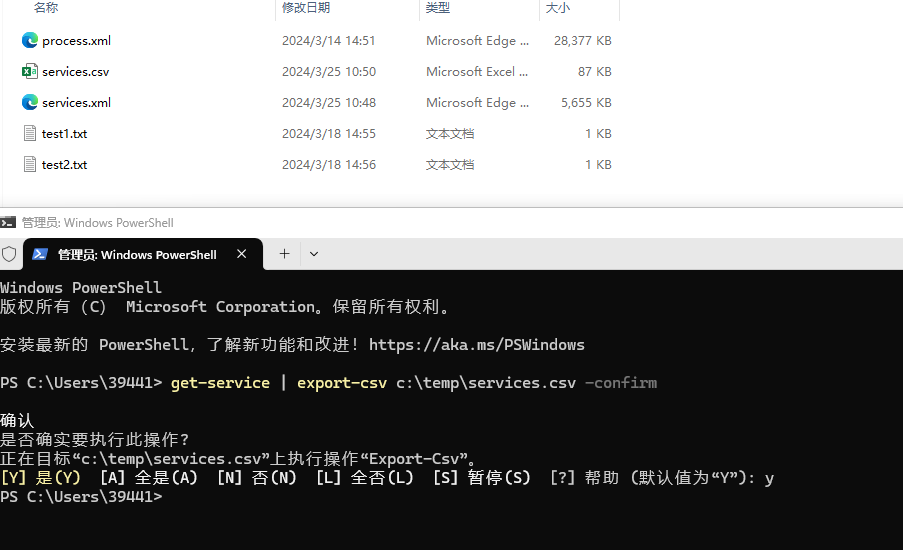Select file name process.xml
The height and width of the screenshot is (550, 903).
click(77, 41)
